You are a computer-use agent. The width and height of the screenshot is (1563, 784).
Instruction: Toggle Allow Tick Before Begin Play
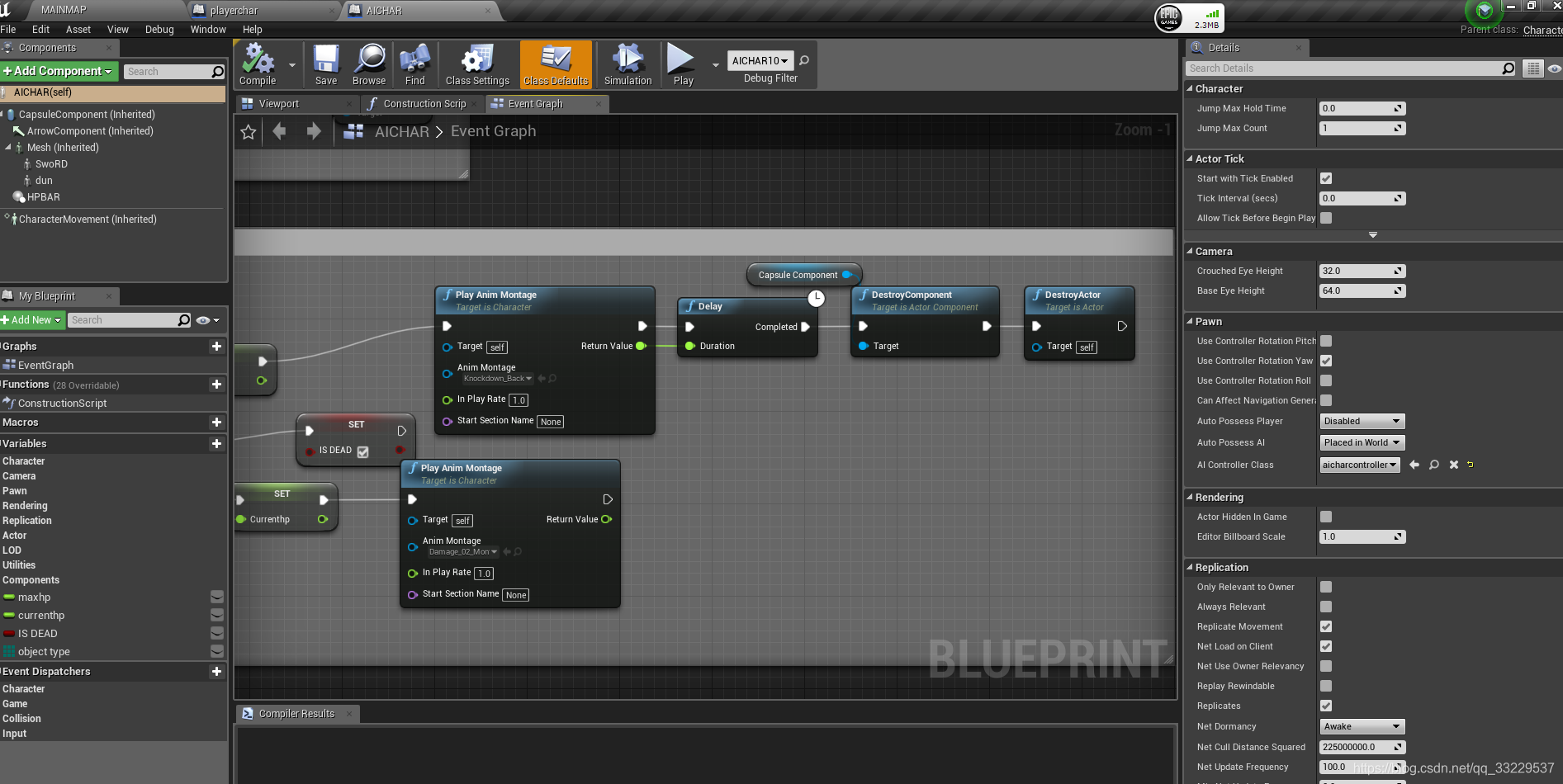pos(1326,218)
